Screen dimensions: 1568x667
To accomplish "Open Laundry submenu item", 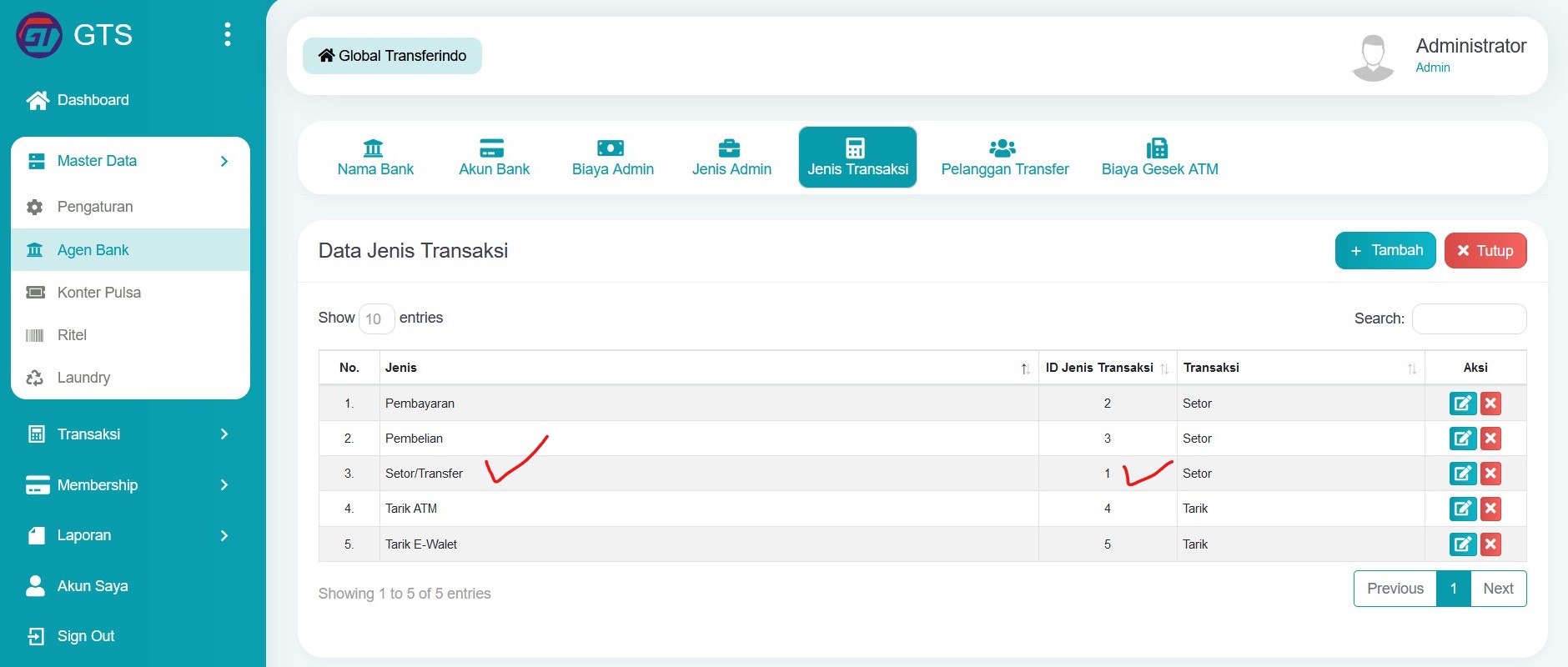I will (130, 378).
